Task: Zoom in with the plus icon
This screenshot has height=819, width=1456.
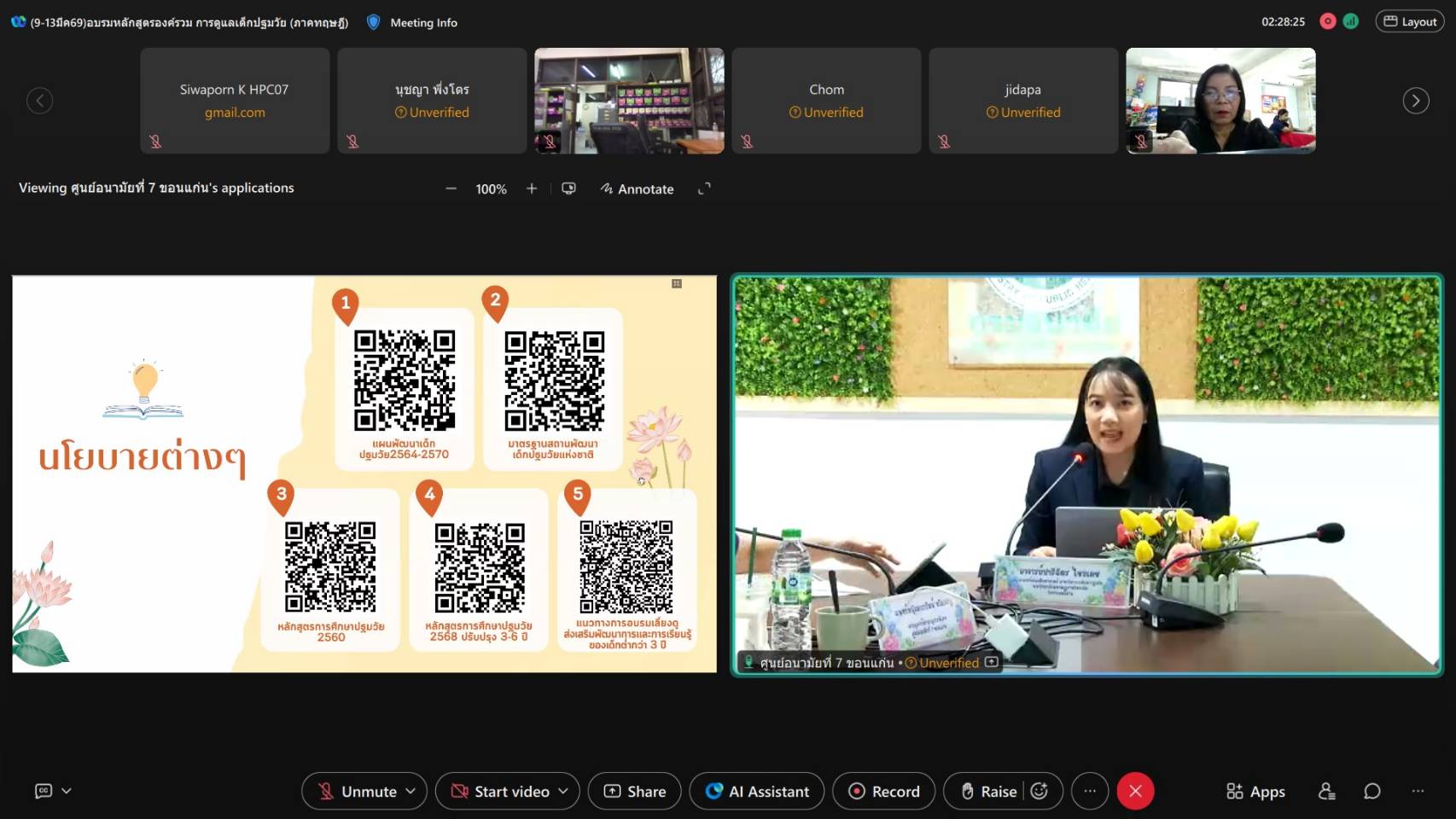Action: tap(532, 189)
